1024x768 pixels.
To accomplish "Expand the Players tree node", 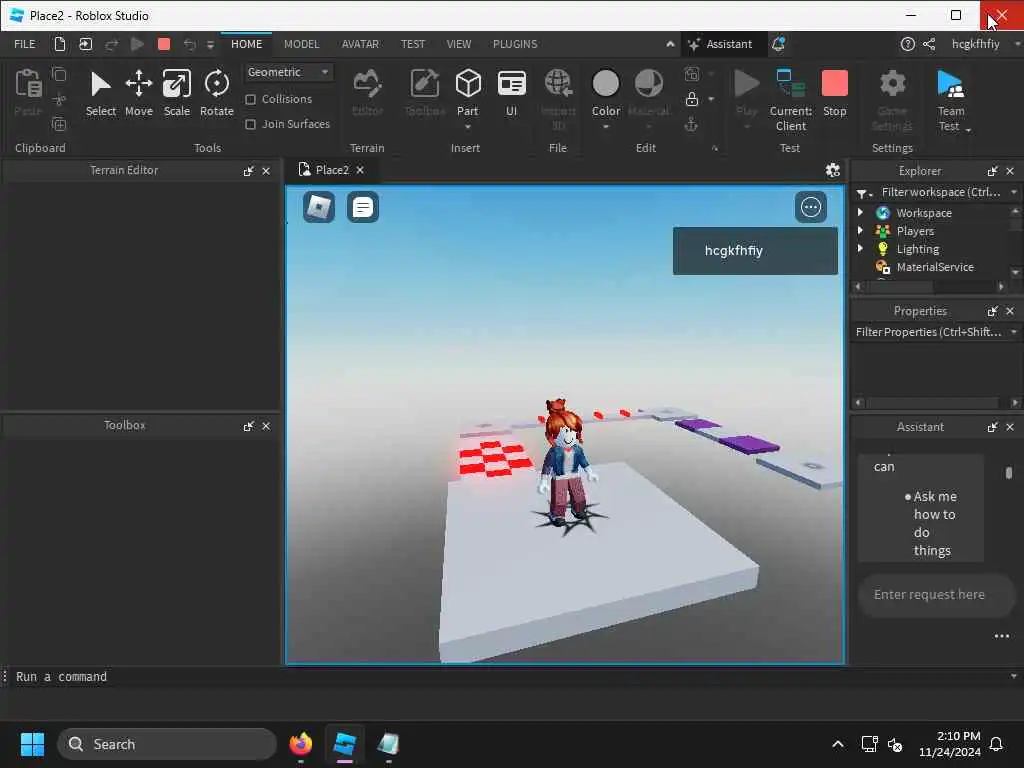I will [x=860, y=231].
